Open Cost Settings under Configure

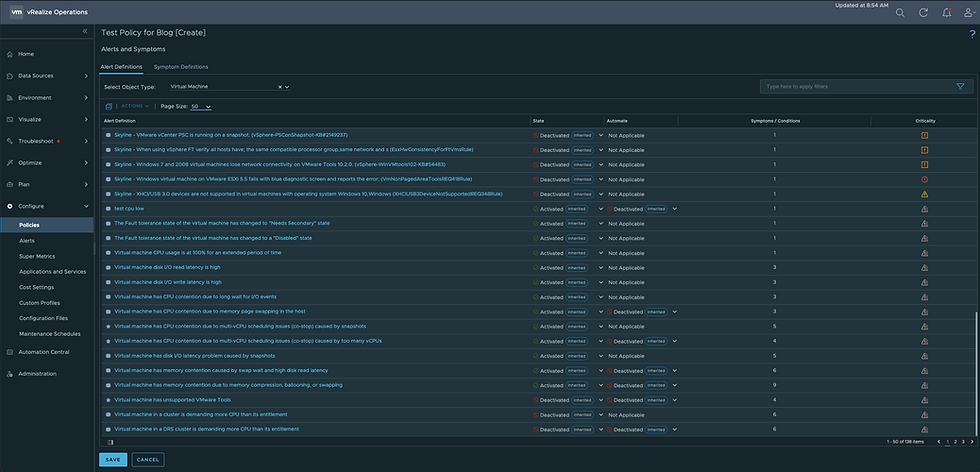(x=36, y=288)
